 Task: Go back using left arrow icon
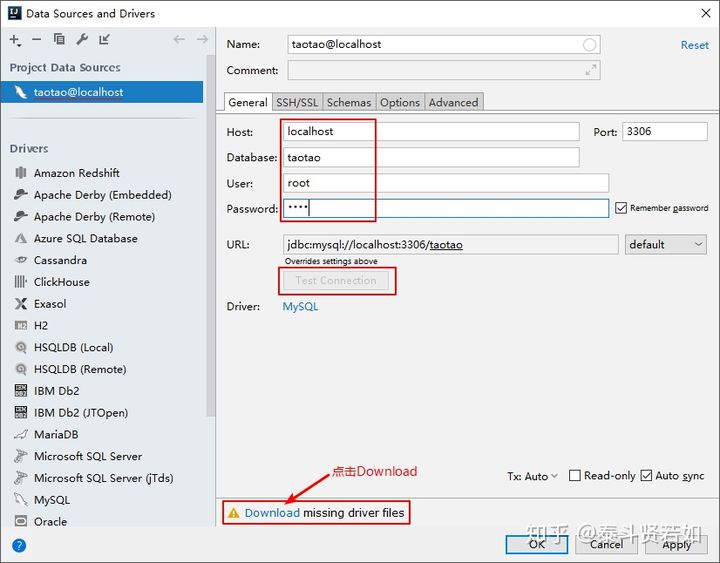pyautogui.click(x=179, y=39)
